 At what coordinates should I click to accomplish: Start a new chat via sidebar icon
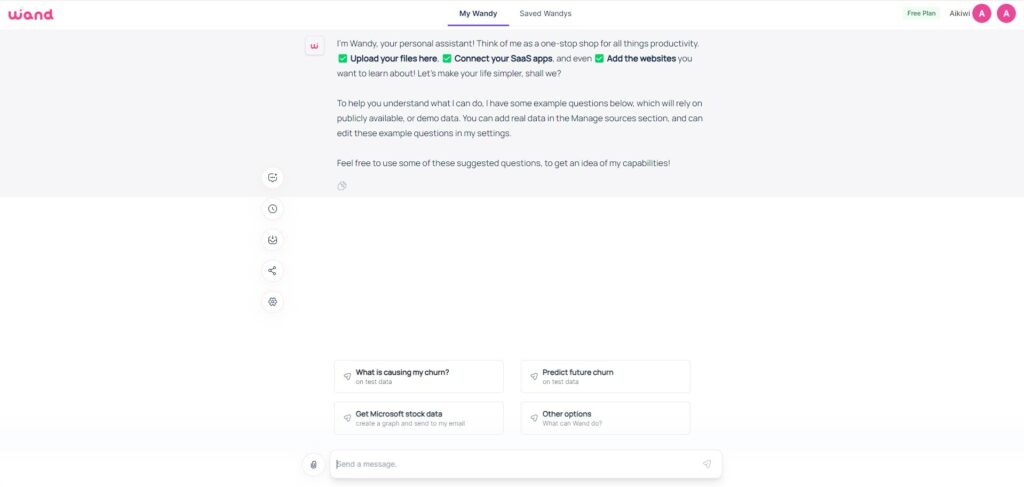pos(272,178)
